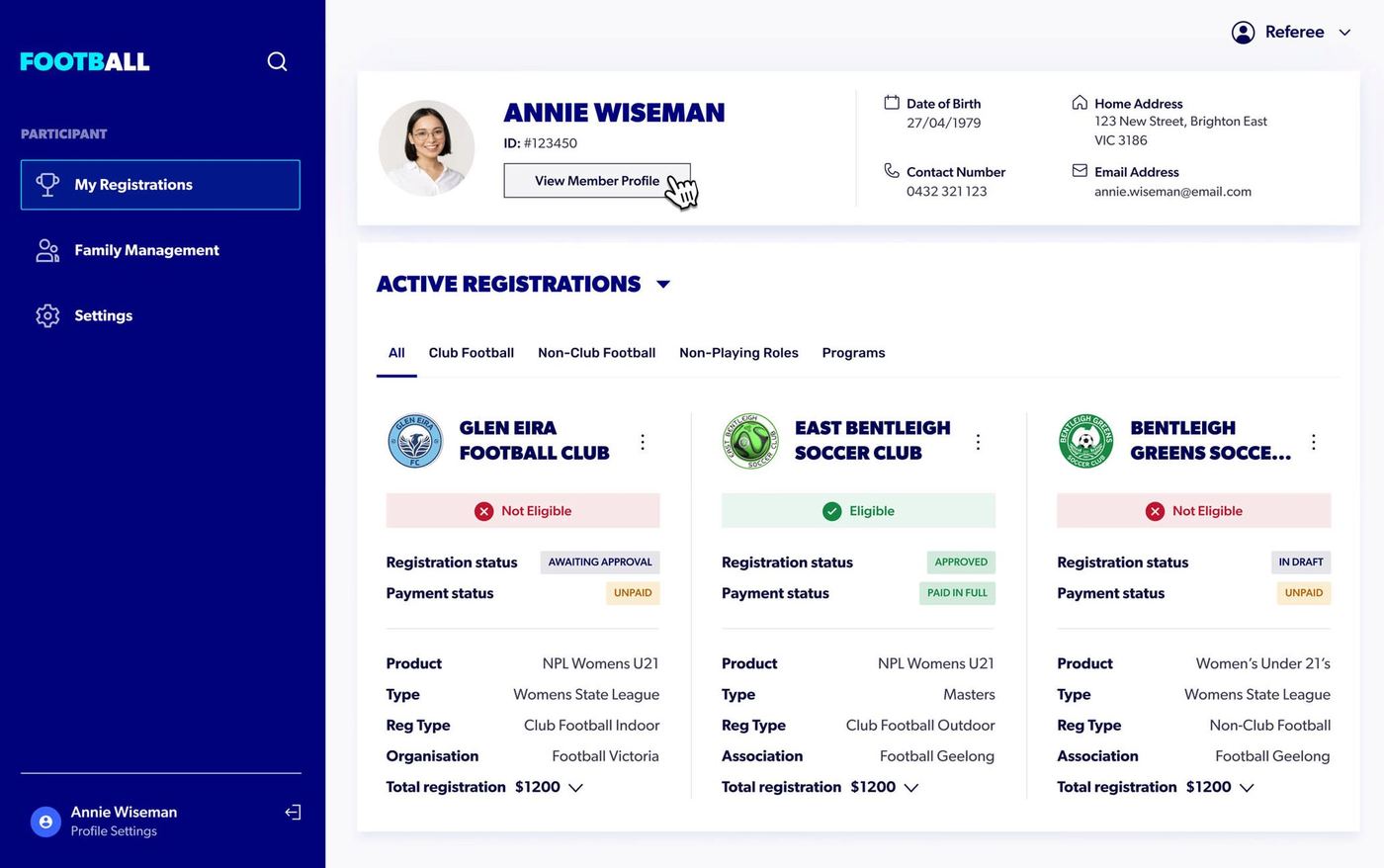Click the red X icon on Bentleigh Greens Not Eligible
This screenshot has width=1384, height=868.
[1155, 511]
